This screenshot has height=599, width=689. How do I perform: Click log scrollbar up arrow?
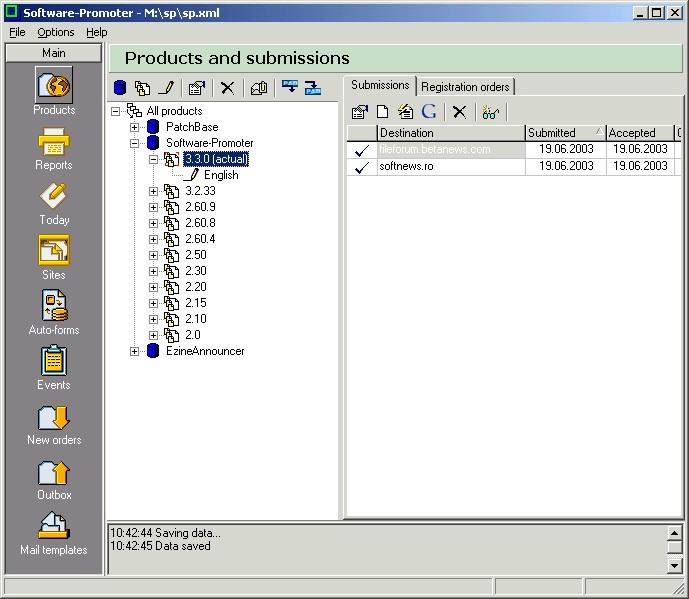tap(674, 534)
